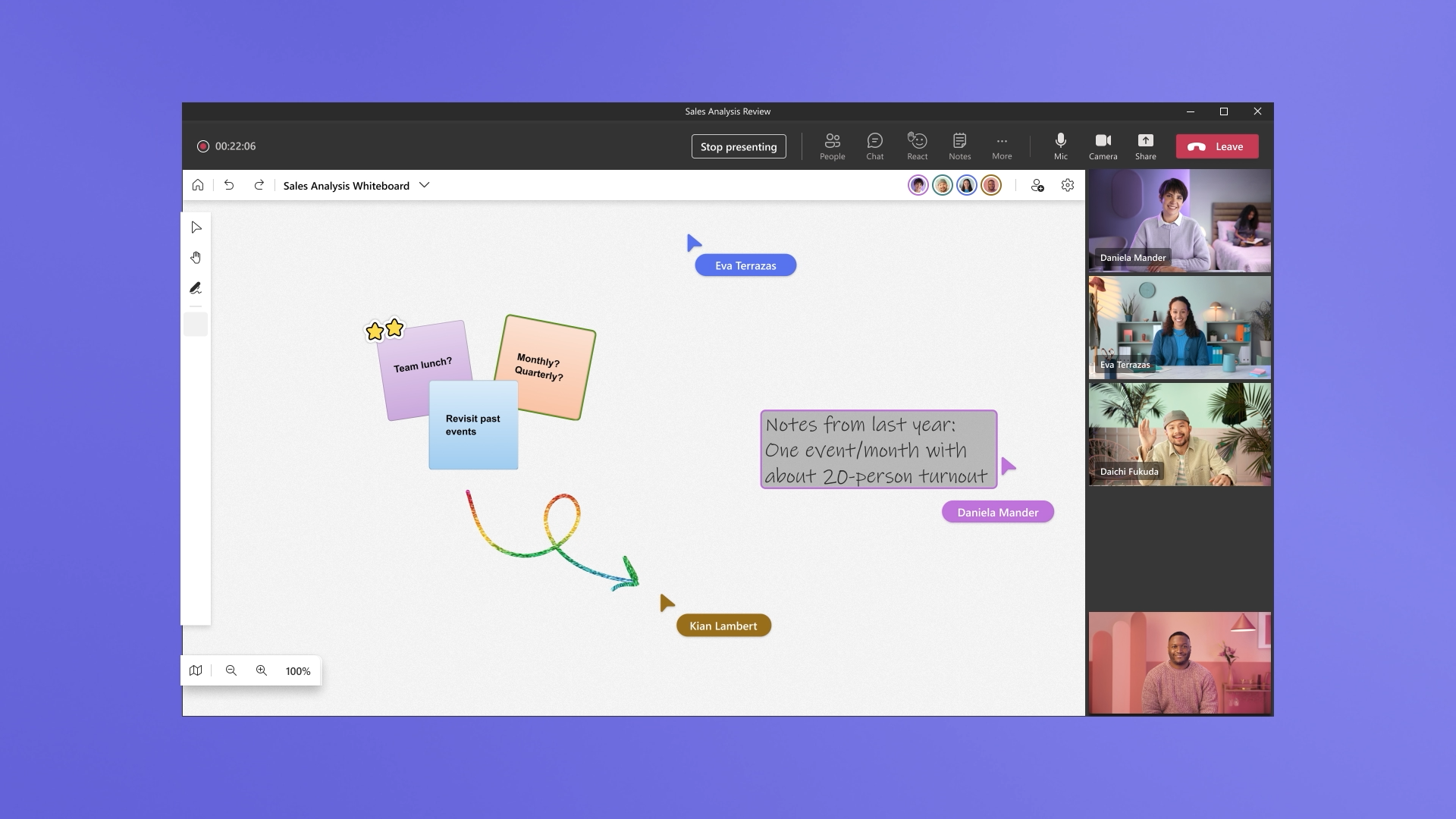Expand the Sales Analysis Whiteboard dropdown

point(425,185)
